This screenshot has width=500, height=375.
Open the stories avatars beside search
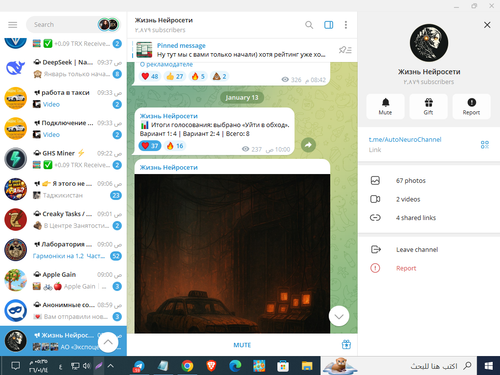pyautogui.click(x=108, y=25)
